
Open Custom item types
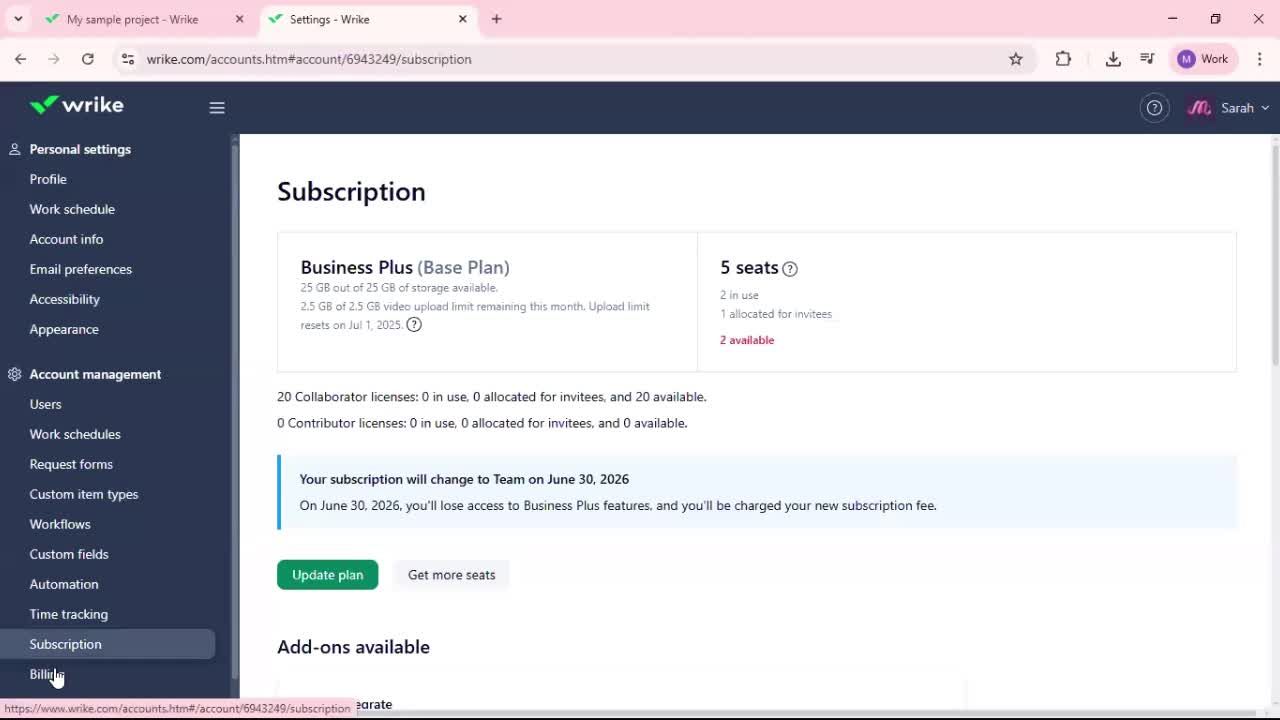click(x=84, y=494)
